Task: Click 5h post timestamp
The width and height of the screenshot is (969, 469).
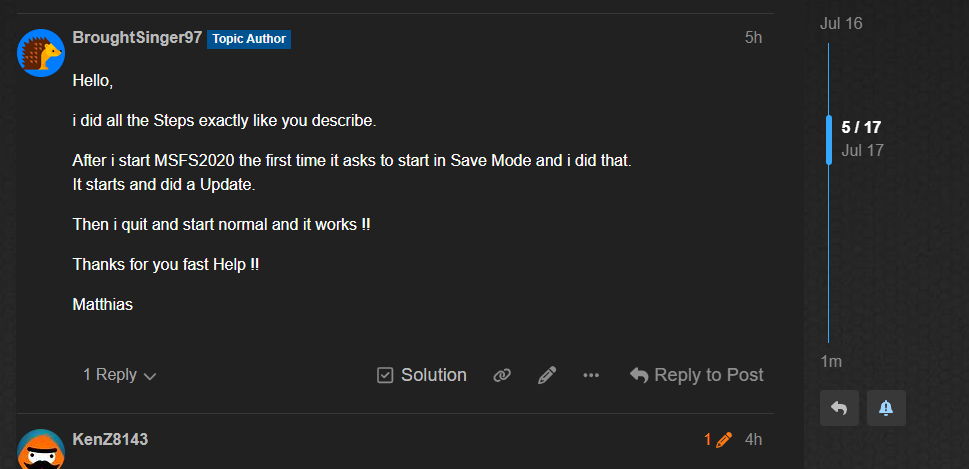Action: coord(753,38)
